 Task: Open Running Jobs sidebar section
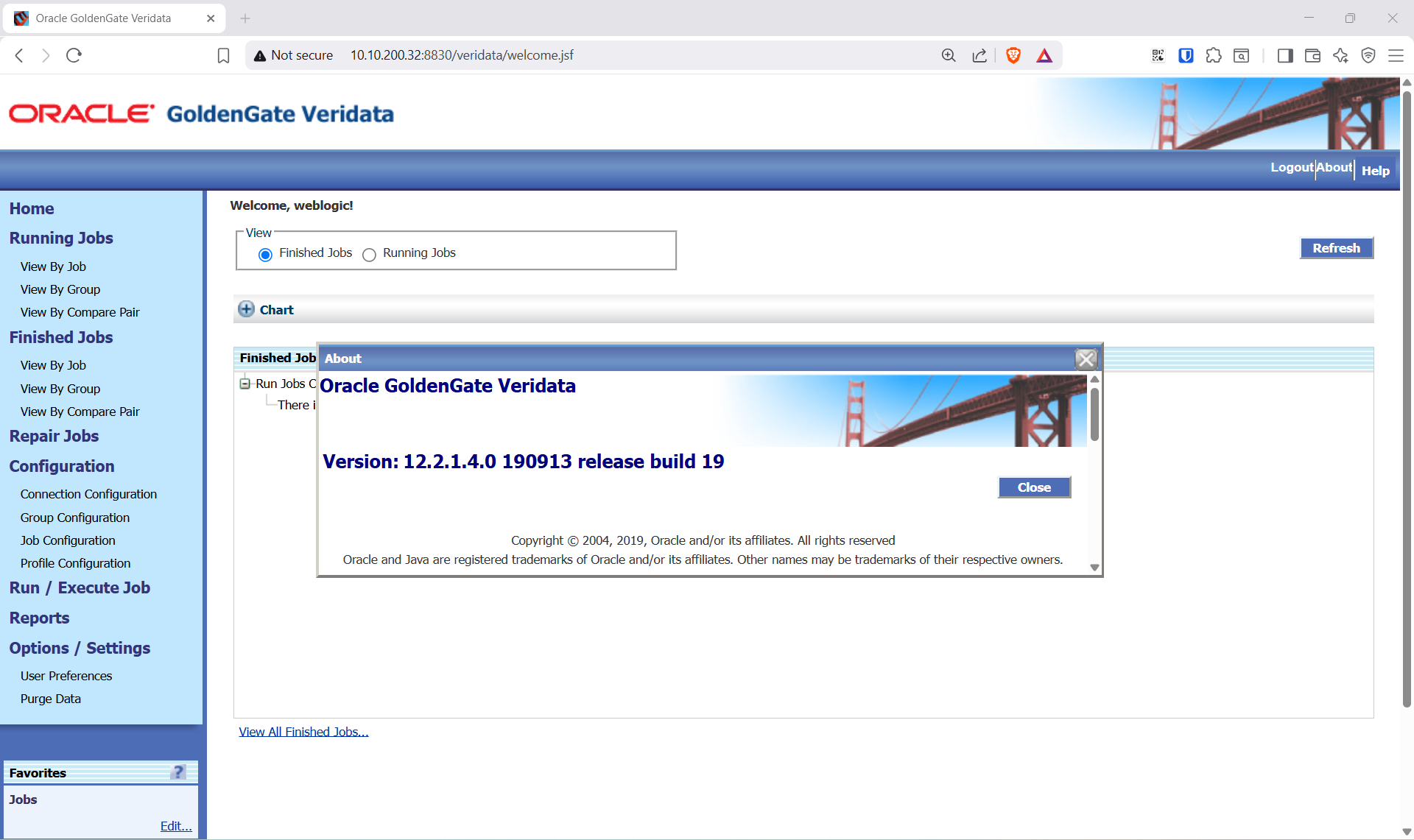point(61,238)
